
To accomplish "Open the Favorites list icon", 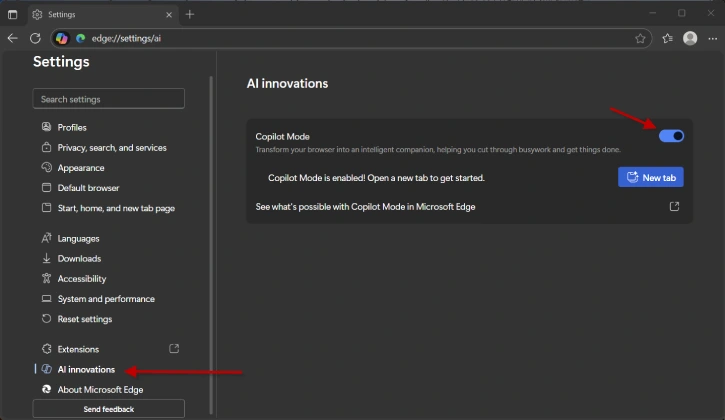I will click(x=667, y=38).
